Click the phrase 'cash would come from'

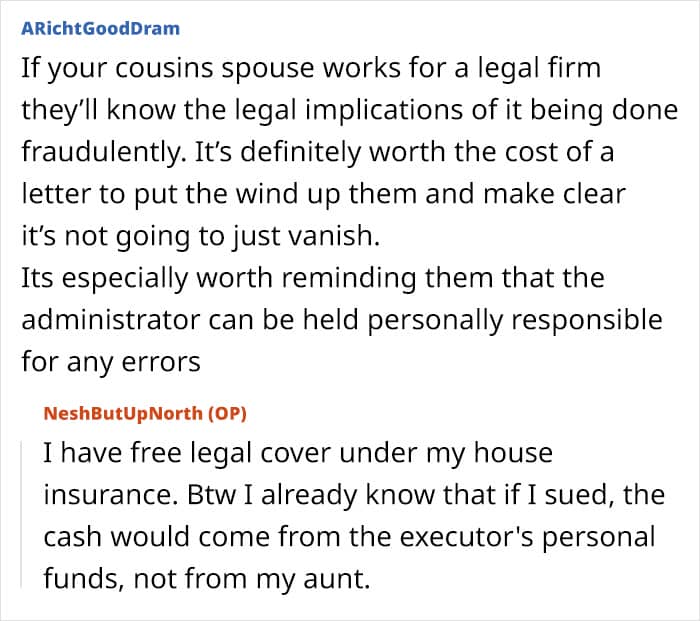click(192, 537)
